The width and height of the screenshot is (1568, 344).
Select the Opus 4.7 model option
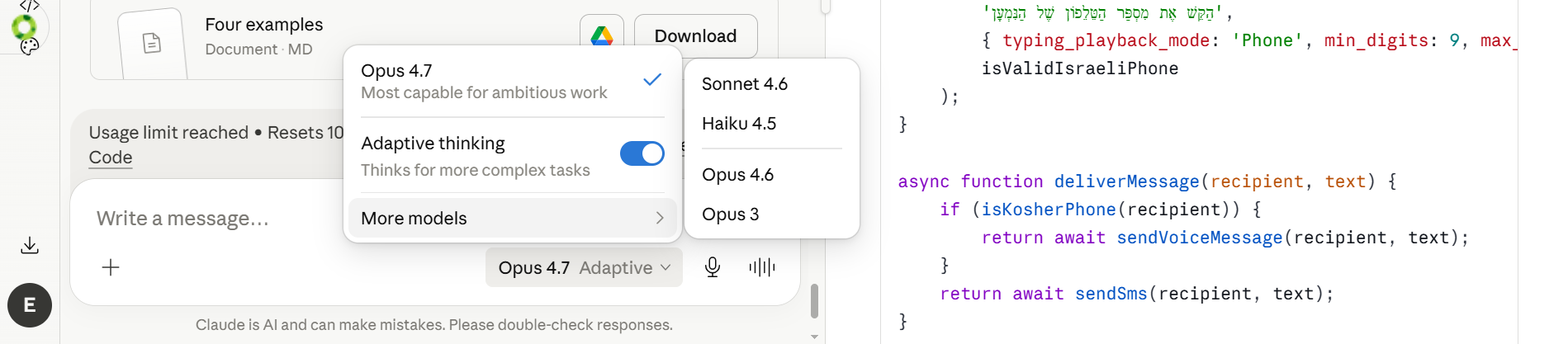(x=512, y=81)
